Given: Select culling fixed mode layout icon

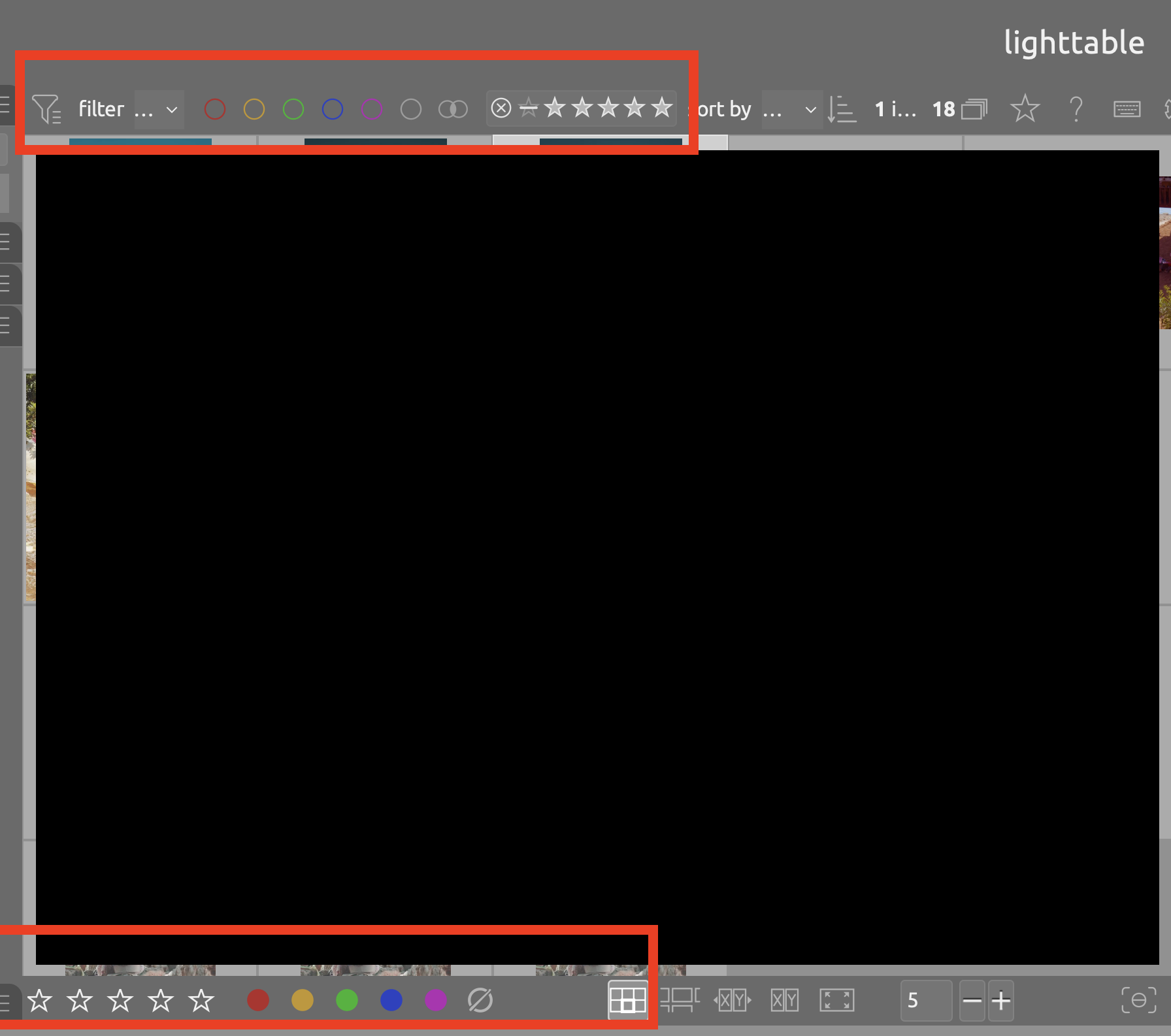Looking at the screenshot, I should (x=733, y=1000).
